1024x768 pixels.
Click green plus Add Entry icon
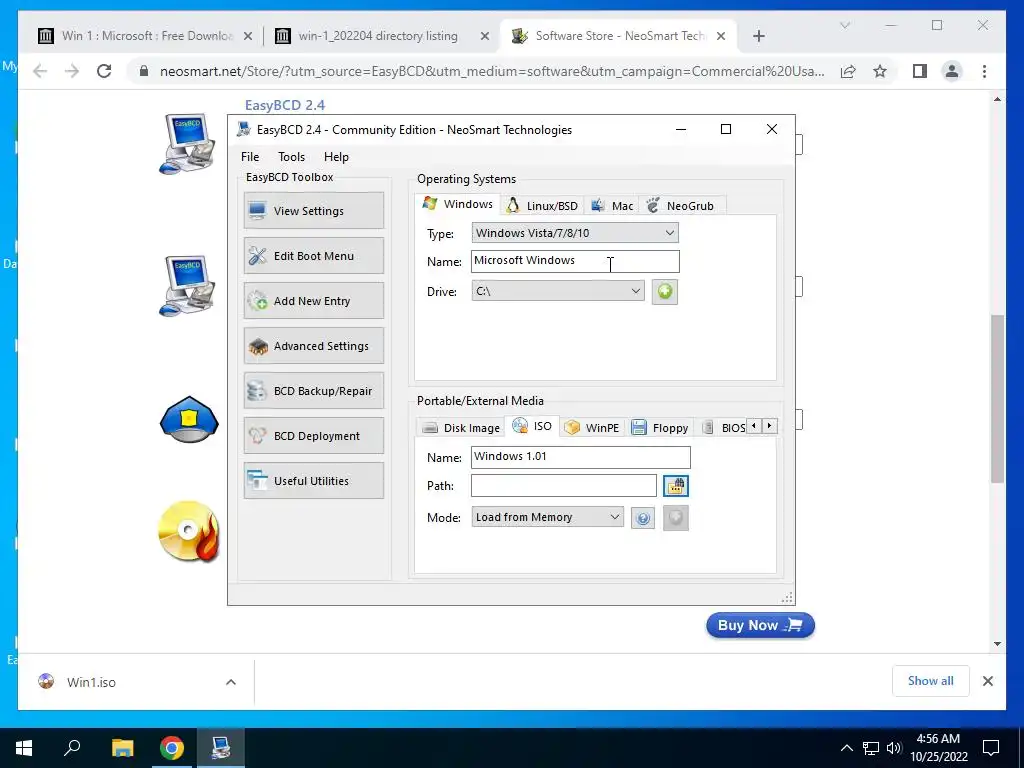pos(665,291)
